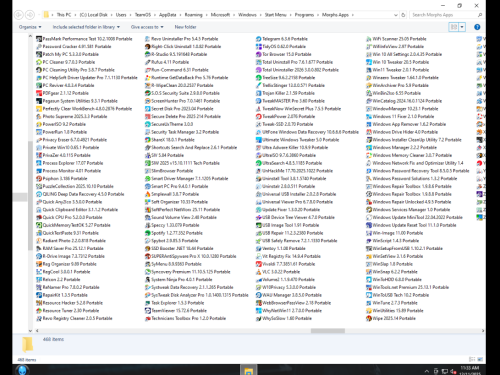Expand the Give access to dropdown

coord(147,27)
